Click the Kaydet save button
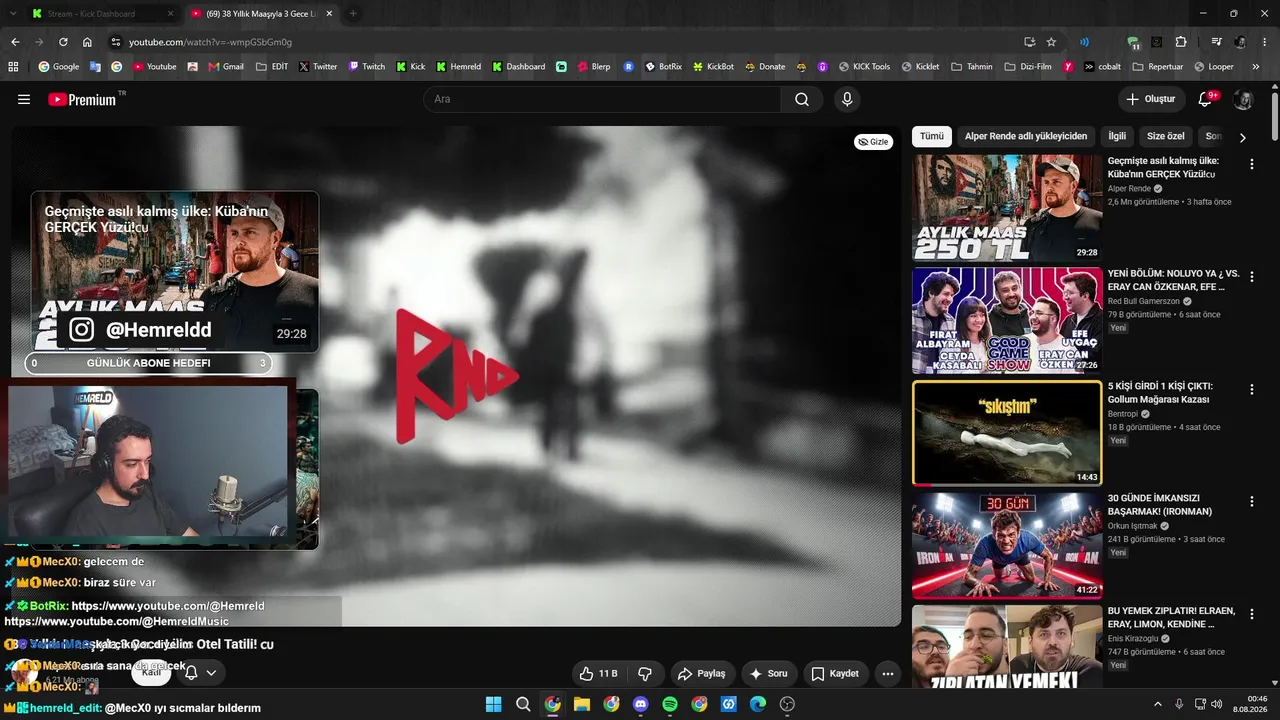Viewport: 1280px width, 720px height. [x=835, y=674]
